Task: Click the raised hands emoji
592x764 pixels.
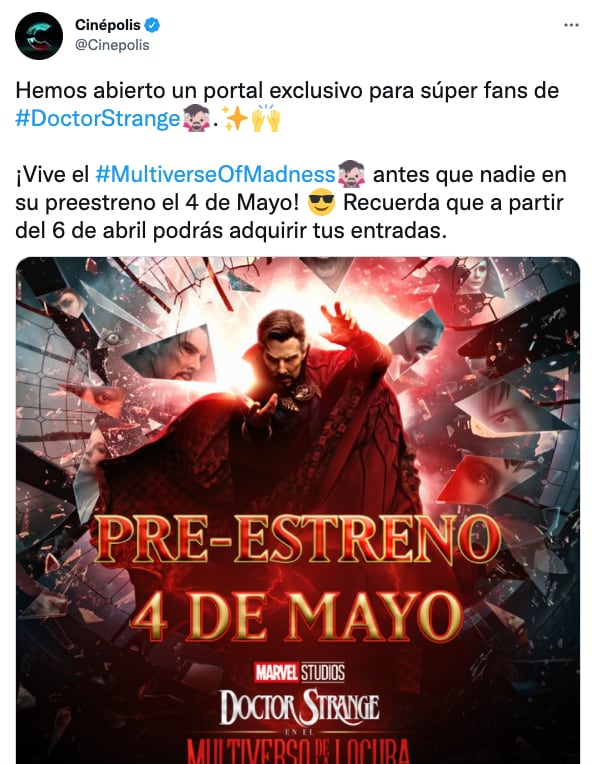Action: tap(266, 118)
